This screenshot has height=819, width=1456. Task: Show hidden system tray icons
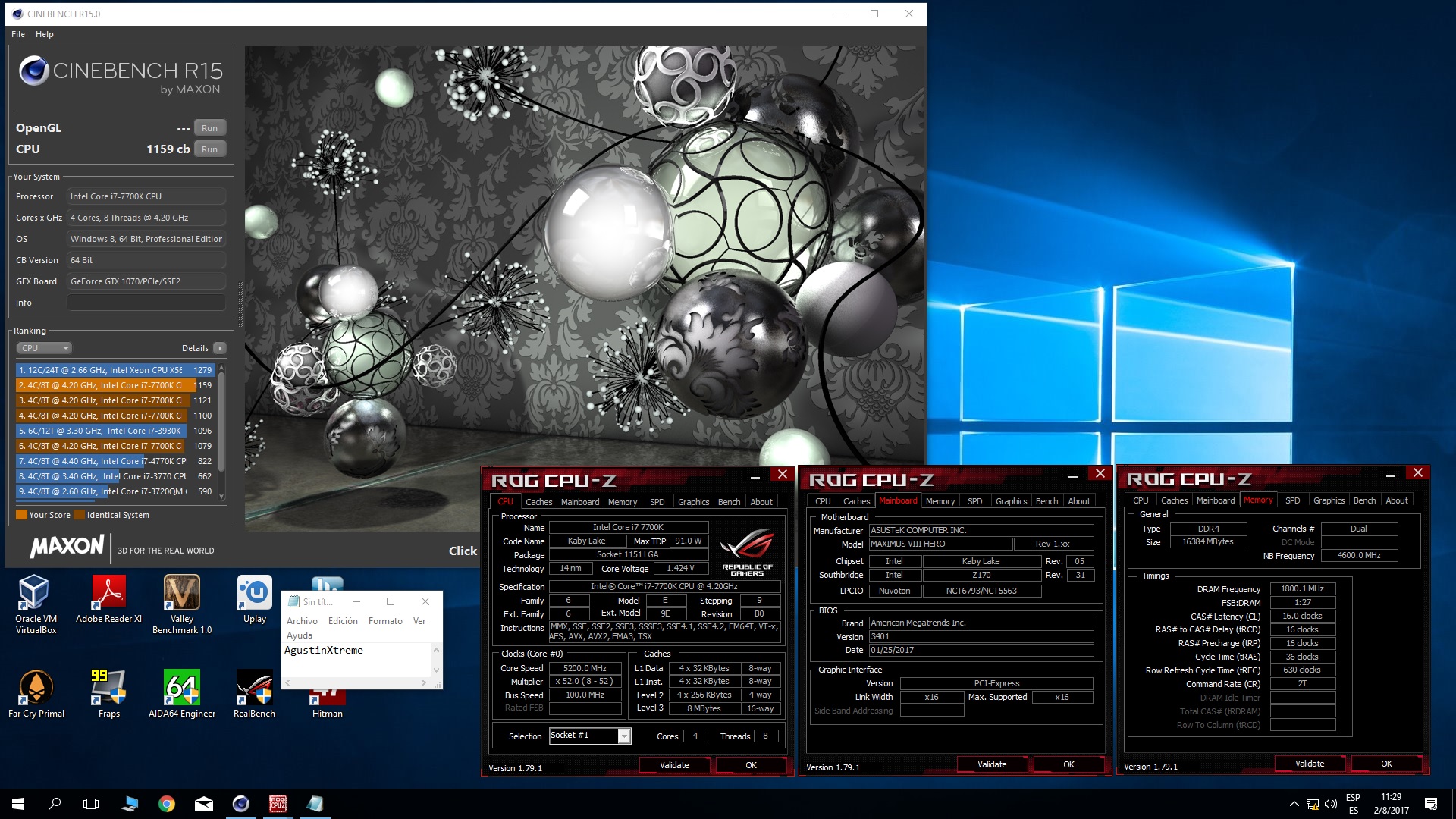[x=1294, y=804]
